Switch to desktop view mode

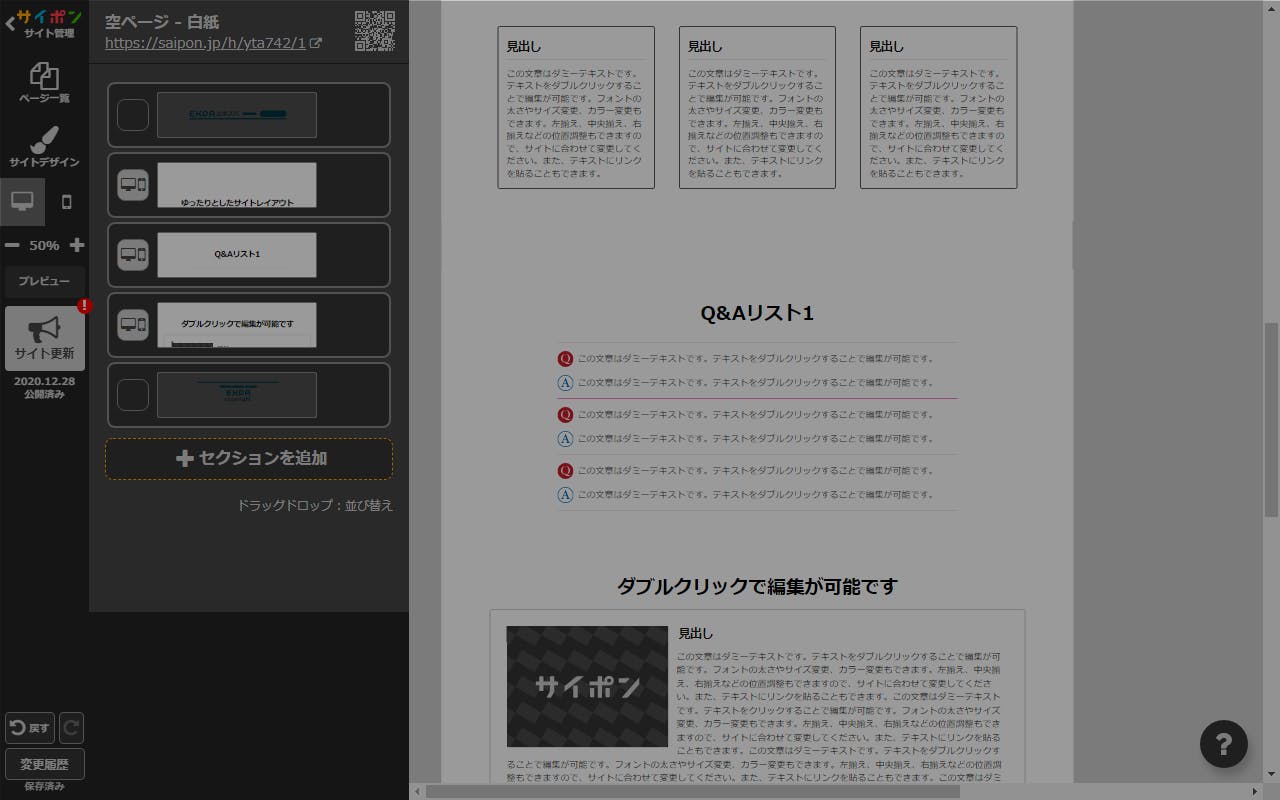coord(22,202)
